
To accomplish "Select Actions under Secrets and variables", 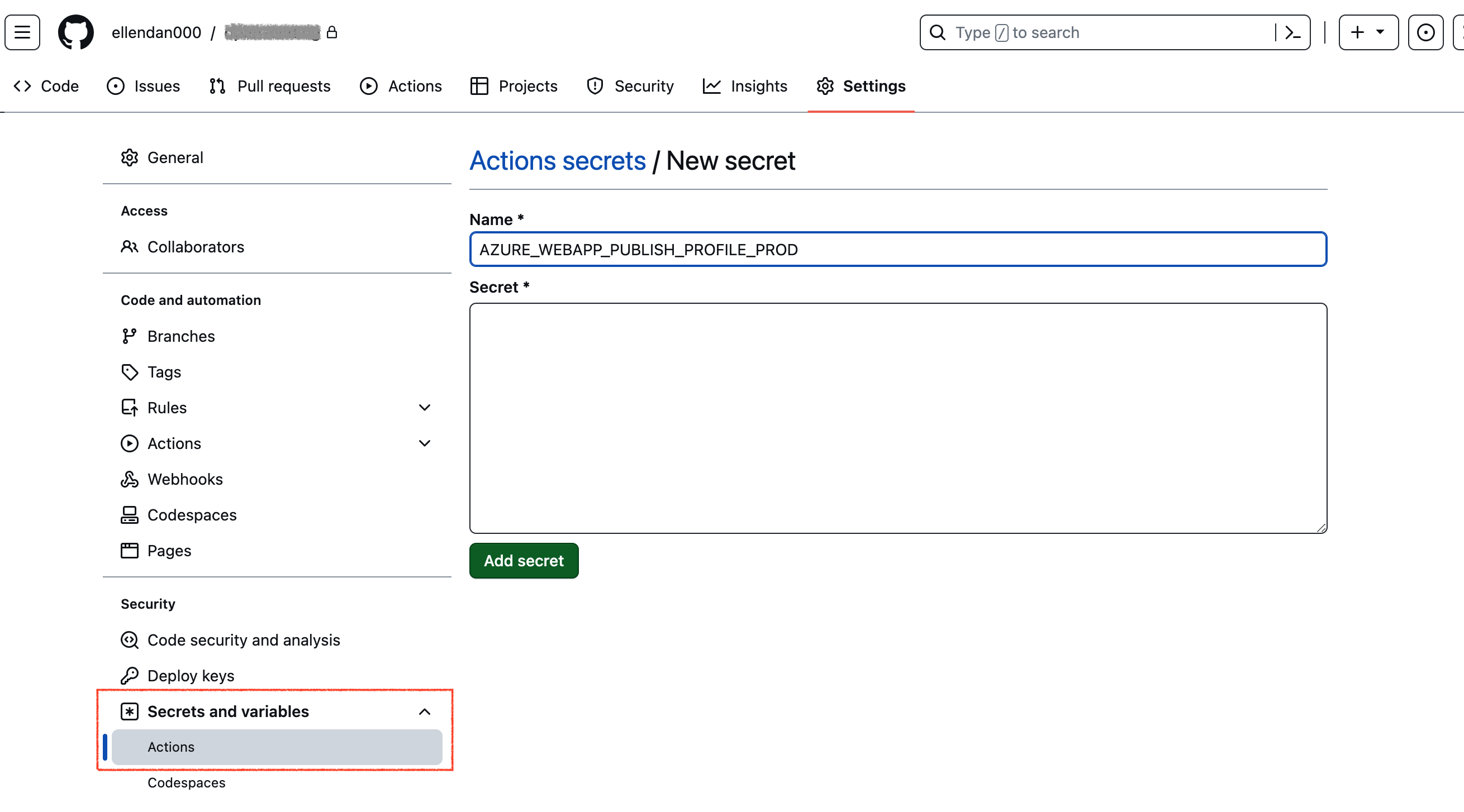I will tap(170, 747).
